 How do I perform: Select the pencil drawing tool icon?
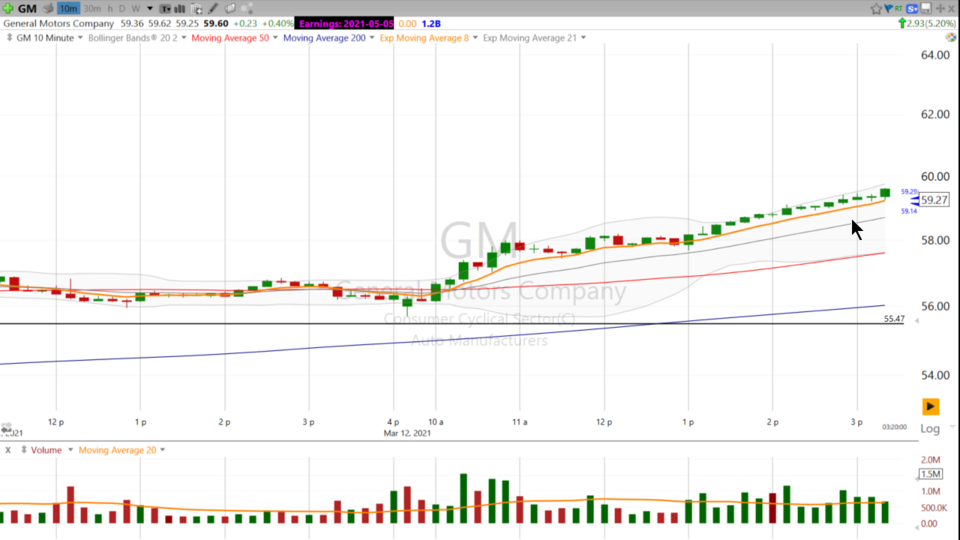point(213,9)
